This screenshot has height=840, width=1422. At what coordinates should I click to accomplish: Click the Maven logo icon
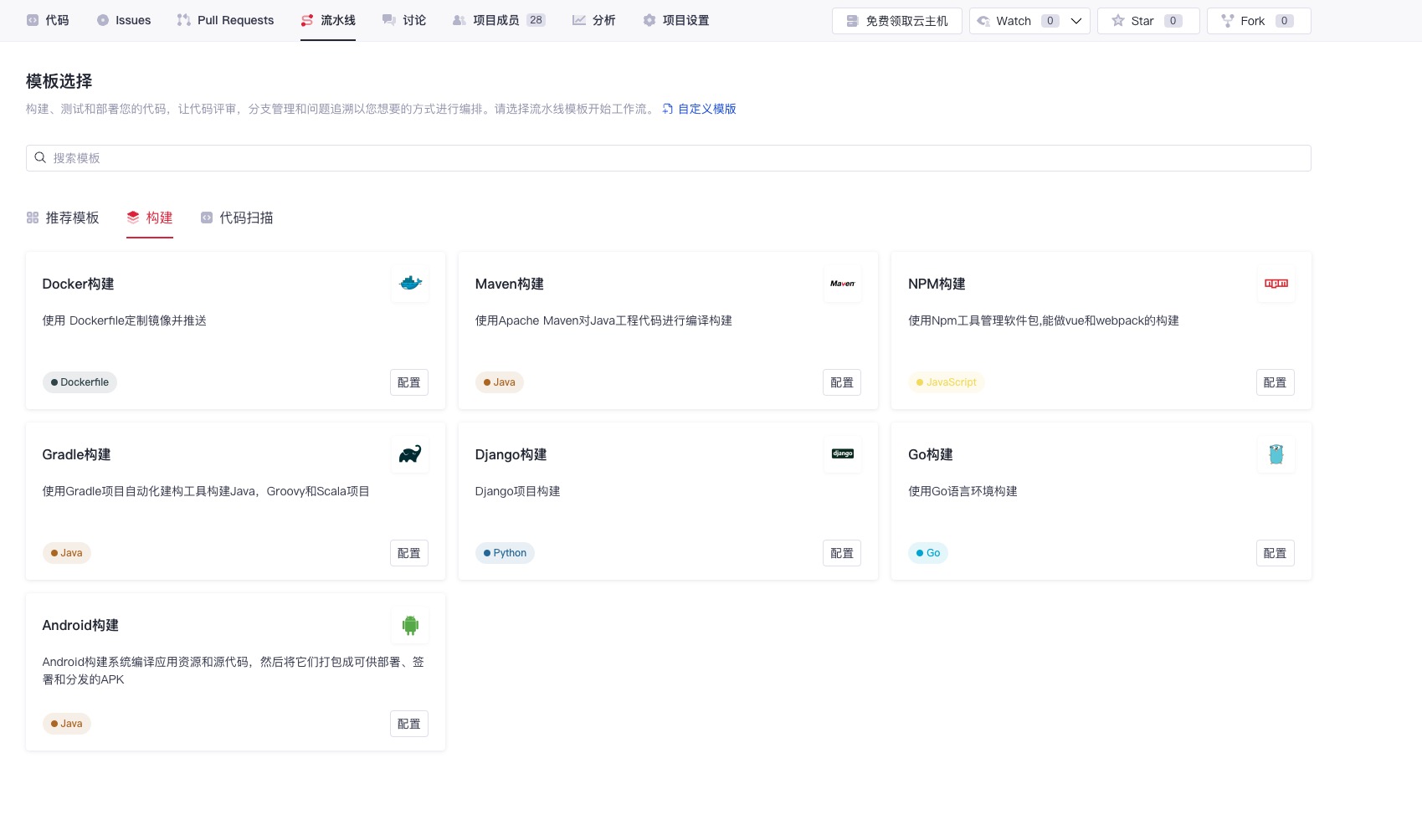842,284
